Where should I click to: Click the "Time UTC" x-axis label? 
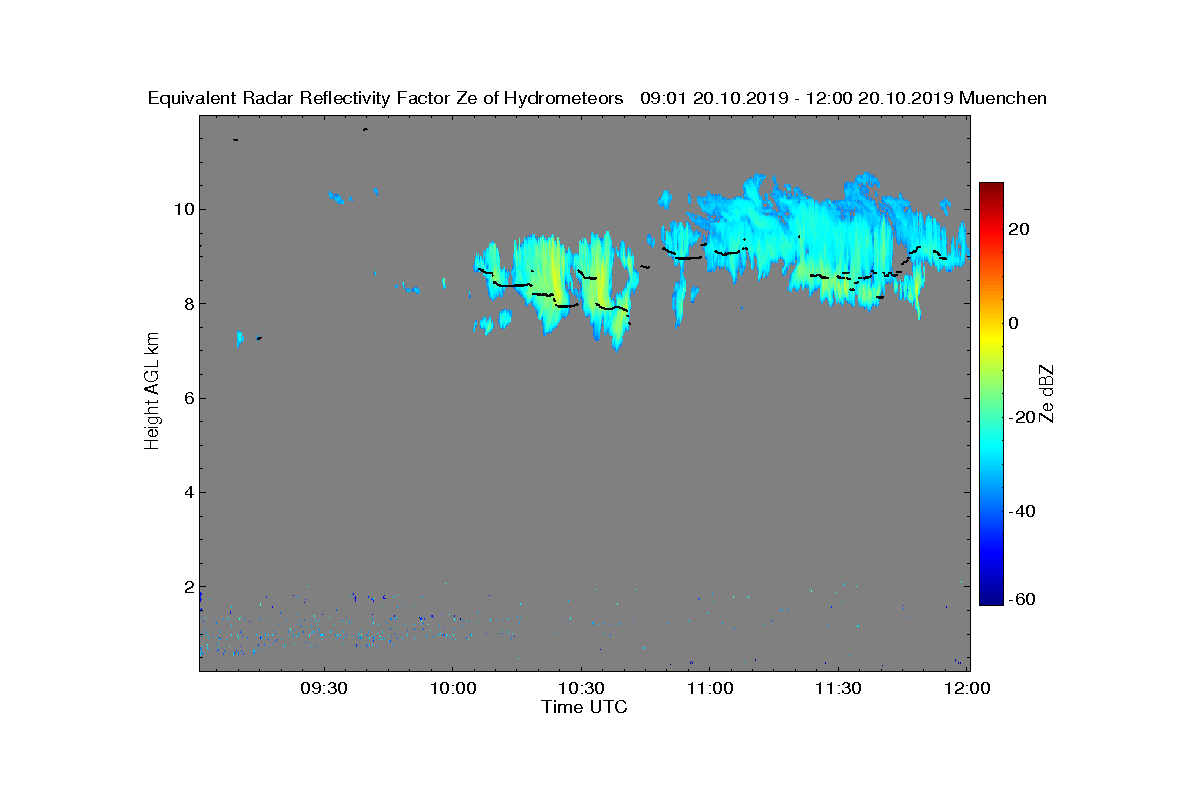click(584, 707)
